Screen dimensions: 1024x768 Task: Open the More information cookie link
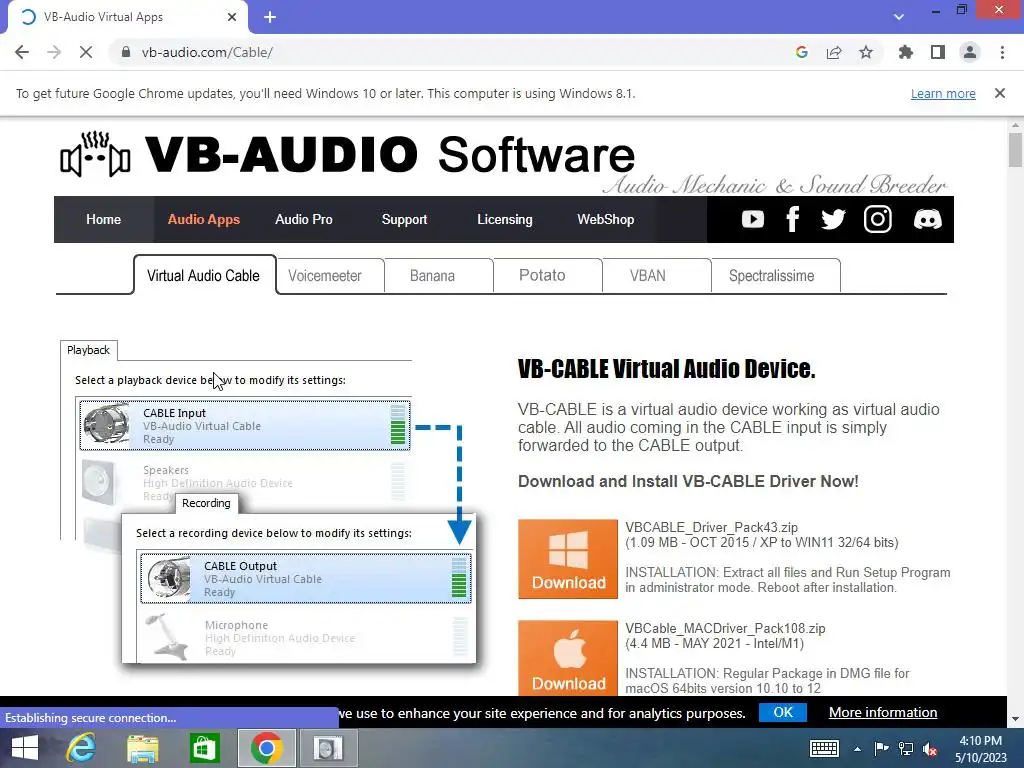pos(883,712)
